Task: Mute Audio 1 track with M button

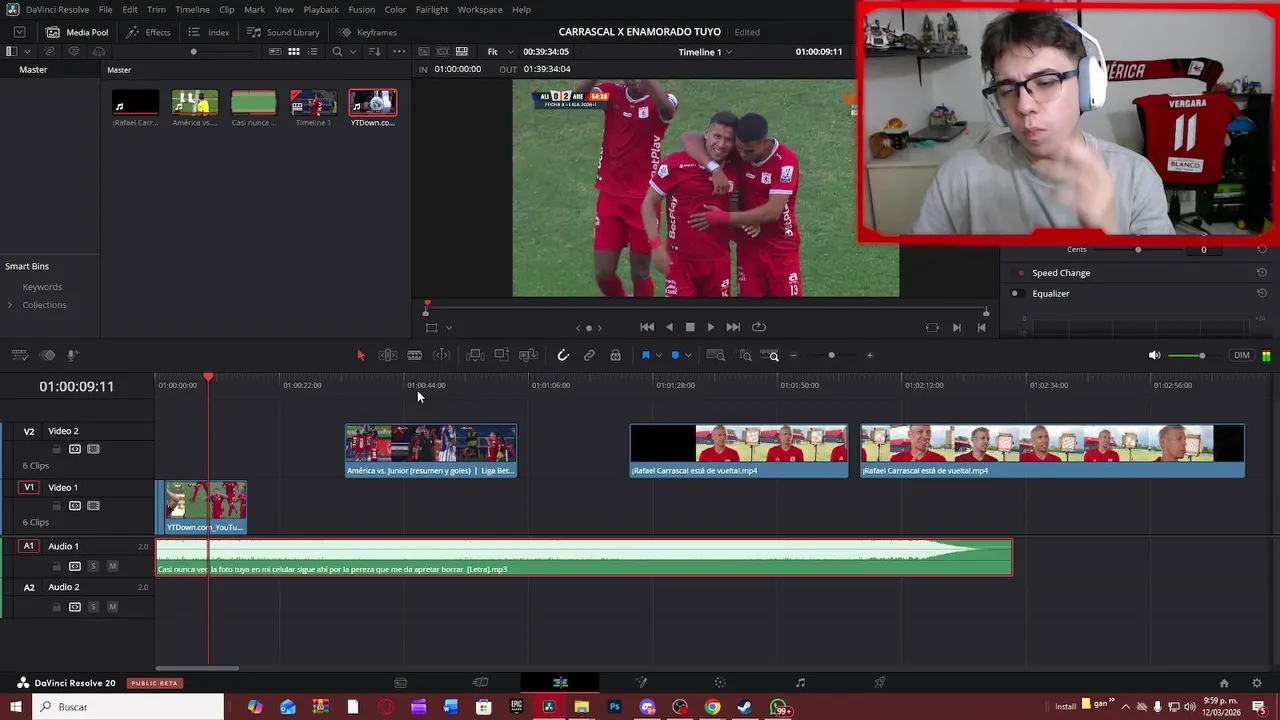Action: (x=112, y=566)
